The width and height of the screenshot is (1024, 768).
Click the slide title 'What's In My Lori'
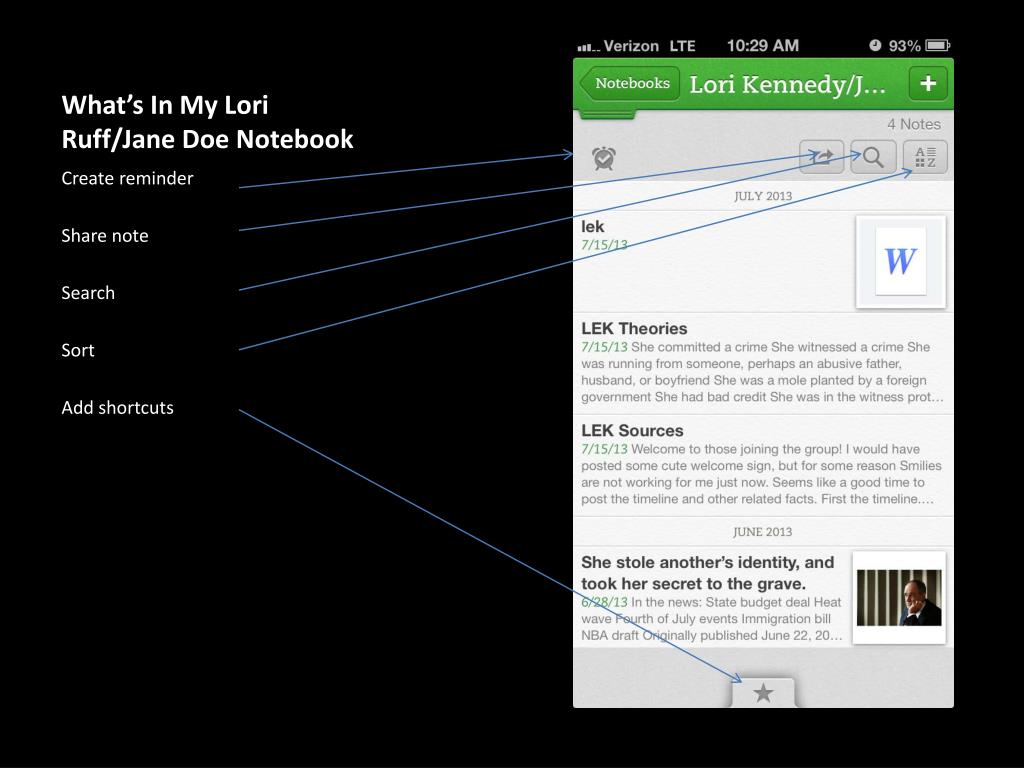(165, 105)
